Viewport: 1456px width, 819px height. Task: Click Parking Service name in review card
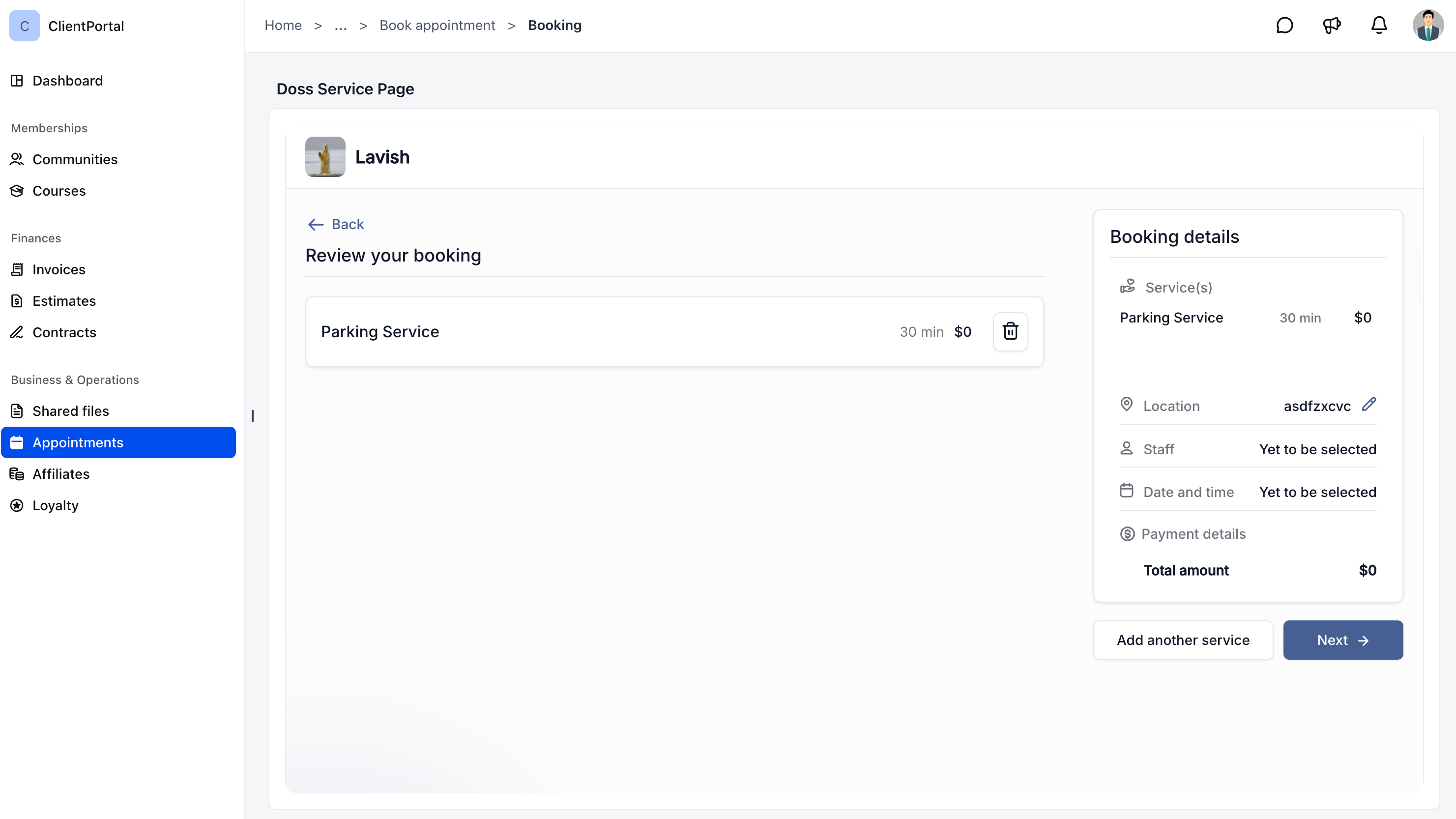(380, 332)
